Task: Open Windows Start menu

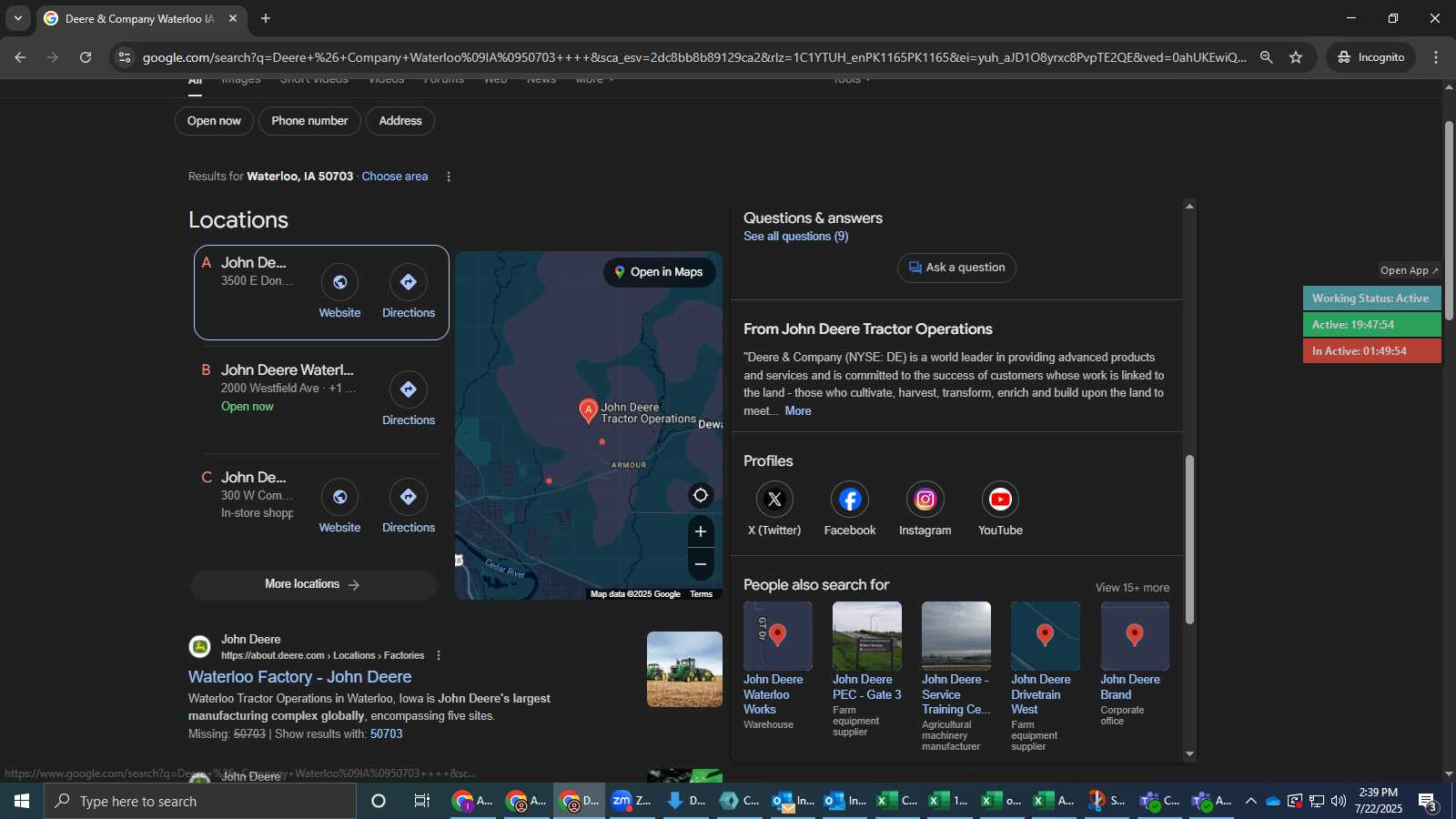Action: (22, 801)
